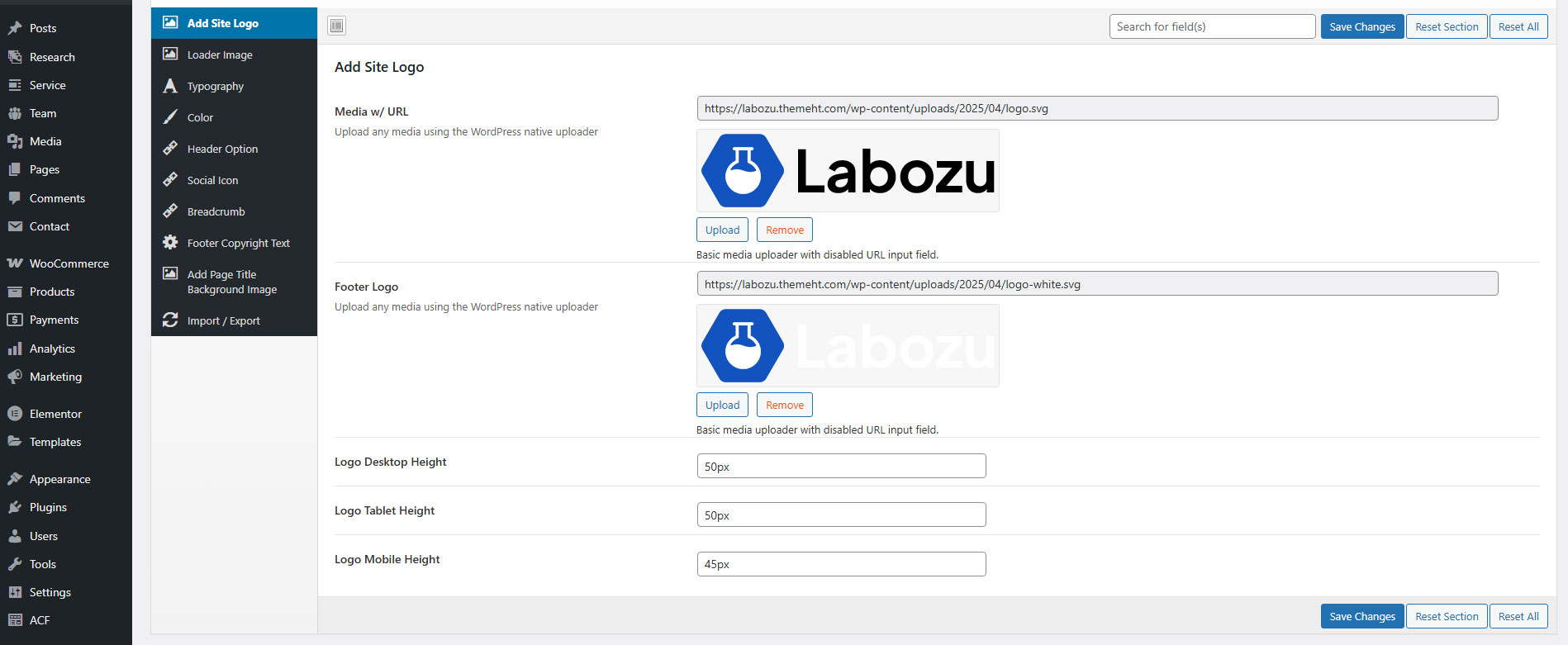The image size is (1568, 645).
Task: Focus the Search for field(s) box
Action: click(x=1211, y=26)
